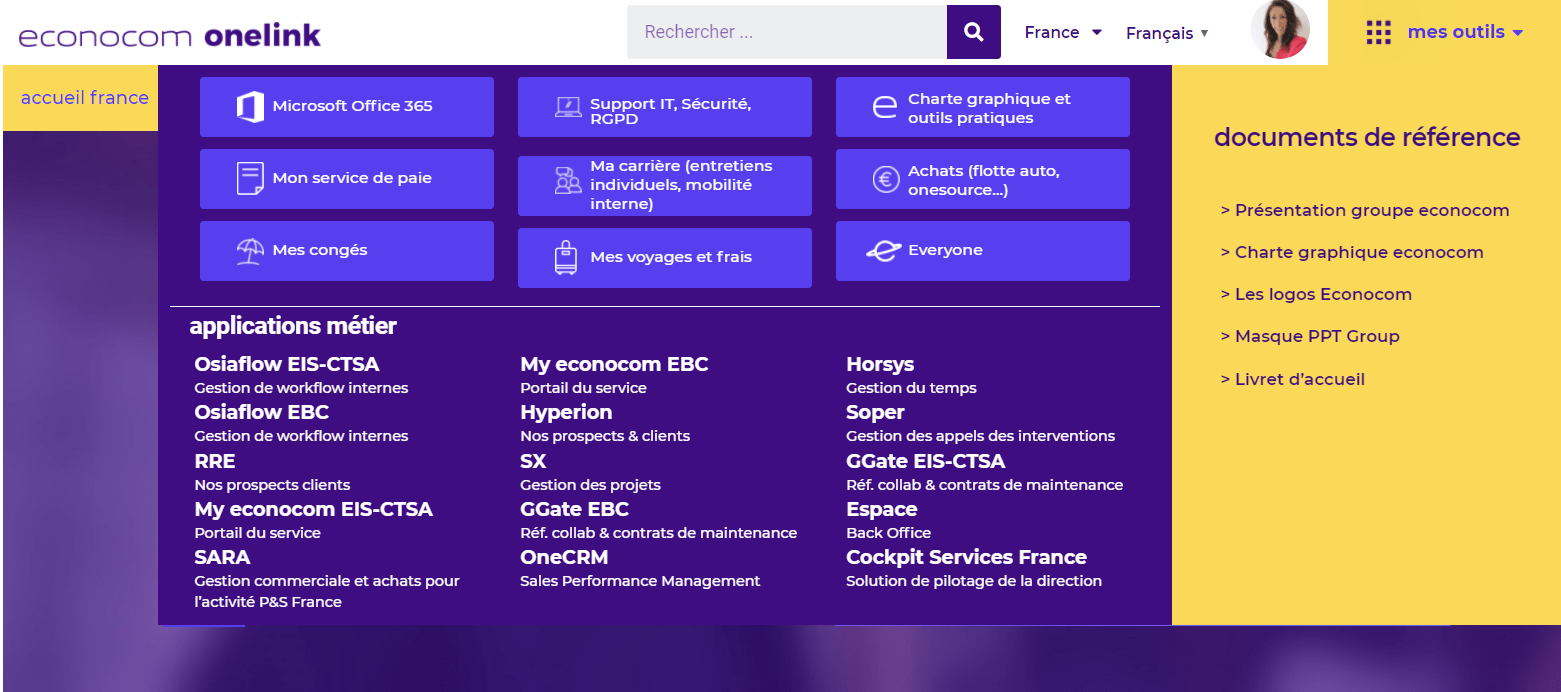Select the people icon for Ma carrière
Image resolution: width=1561 pixels, height=692 pixels.
coord(568,181)
